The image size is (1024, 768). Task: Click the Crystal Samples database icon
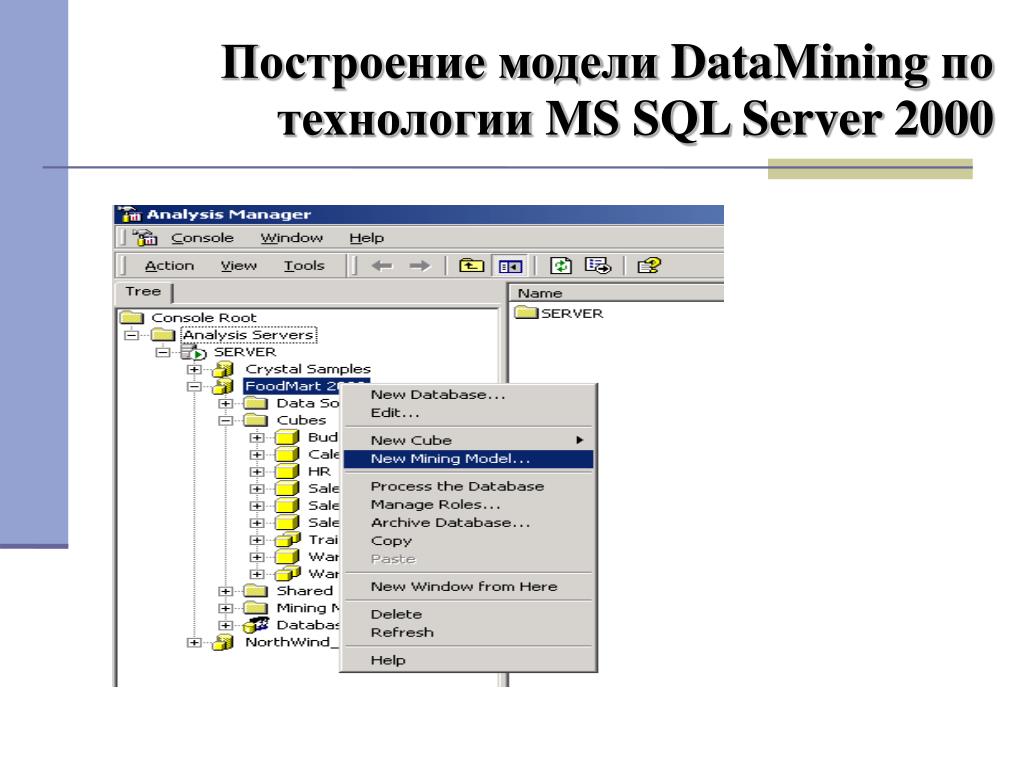pyautogui.click(x=223, y=369)
